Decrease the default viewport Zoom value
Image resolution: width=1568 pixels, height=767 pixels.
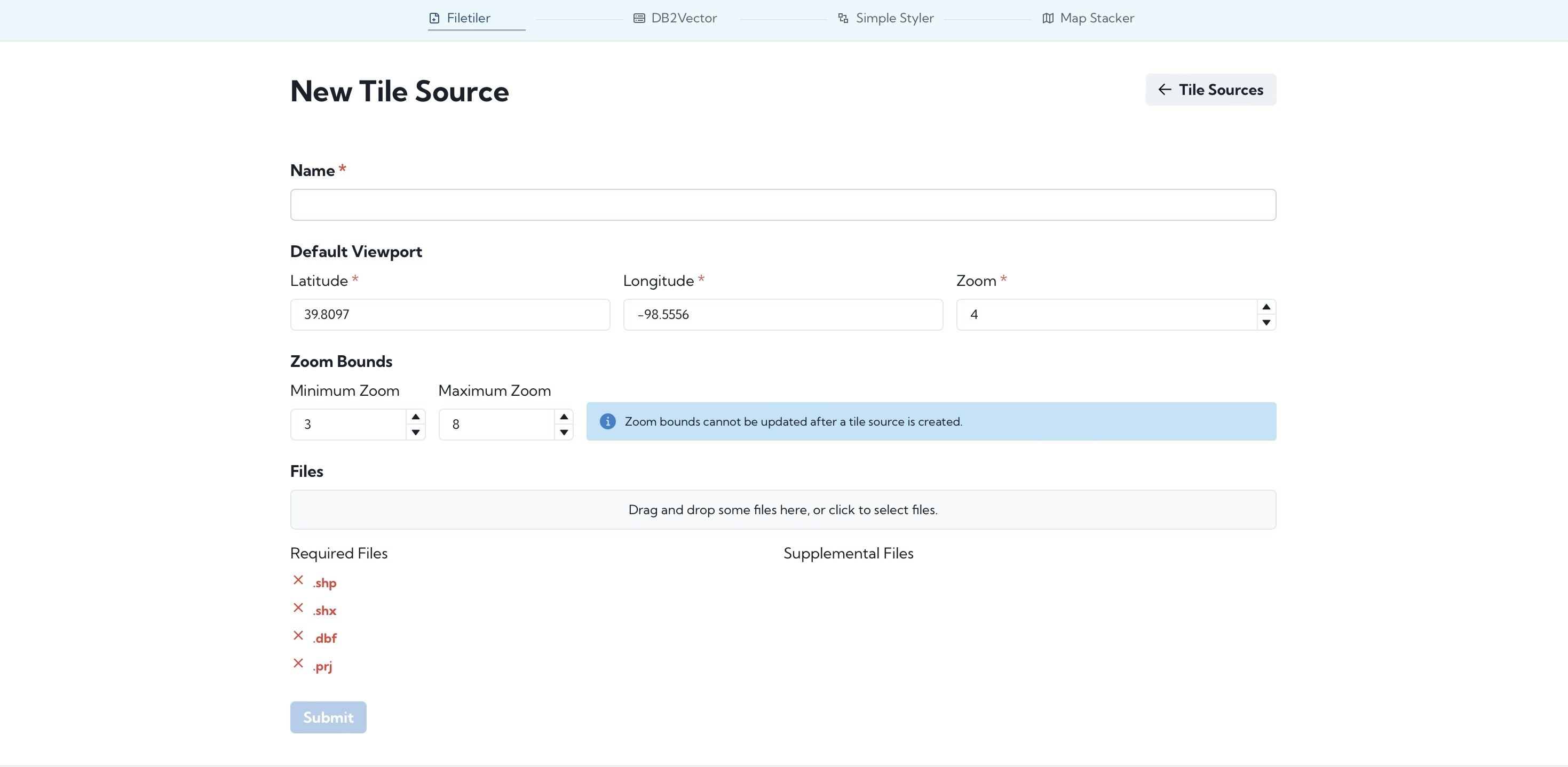click(x=1266, y=322)
